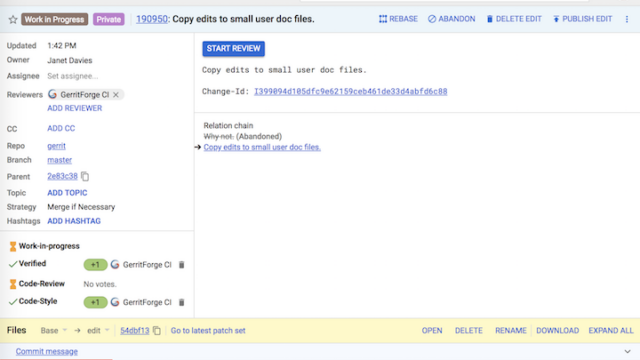
Task: Open the Copy edits relation chain link
Action: [262, 147]
